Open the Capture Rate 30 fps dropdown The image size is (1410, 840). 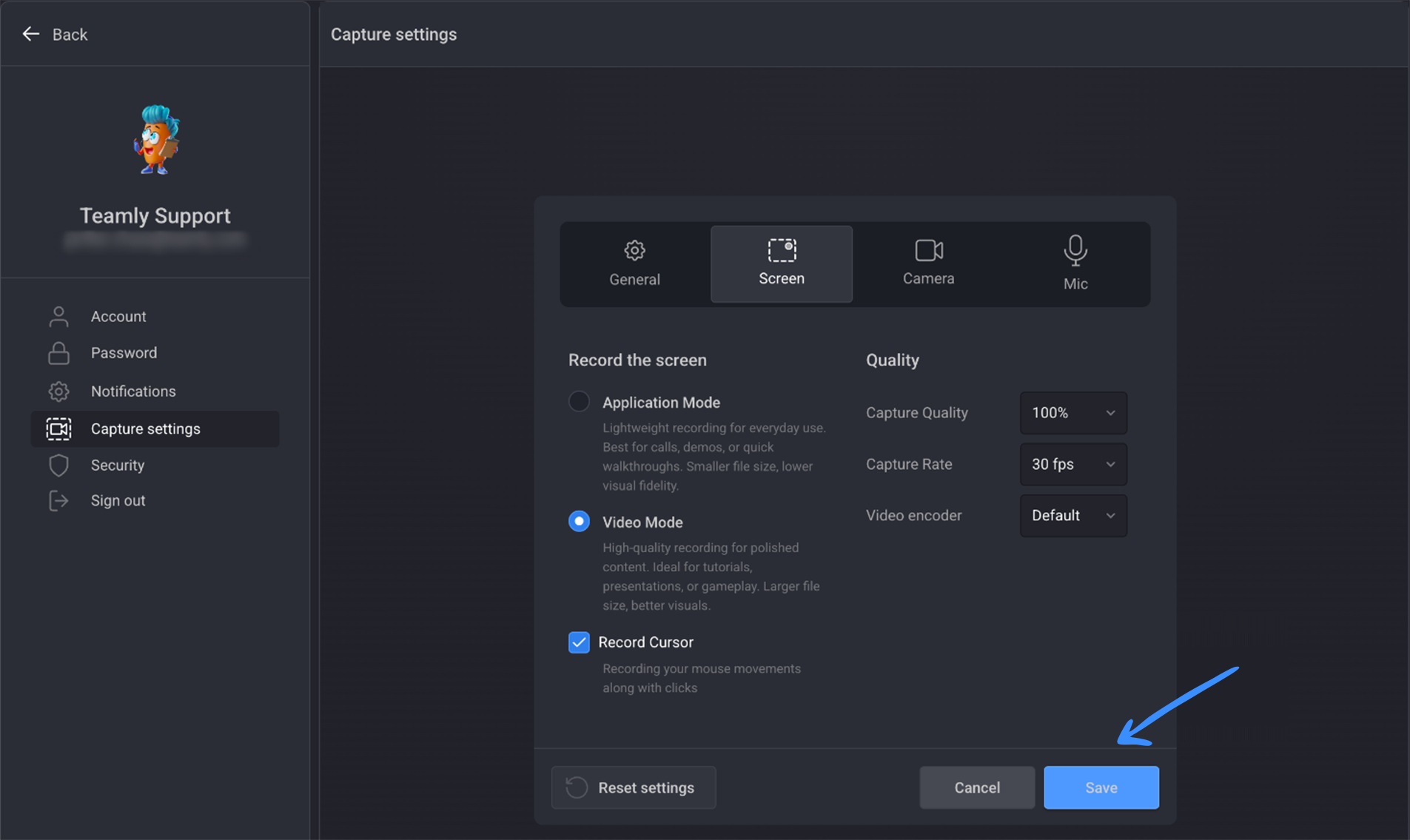(x=1073, y=464)
